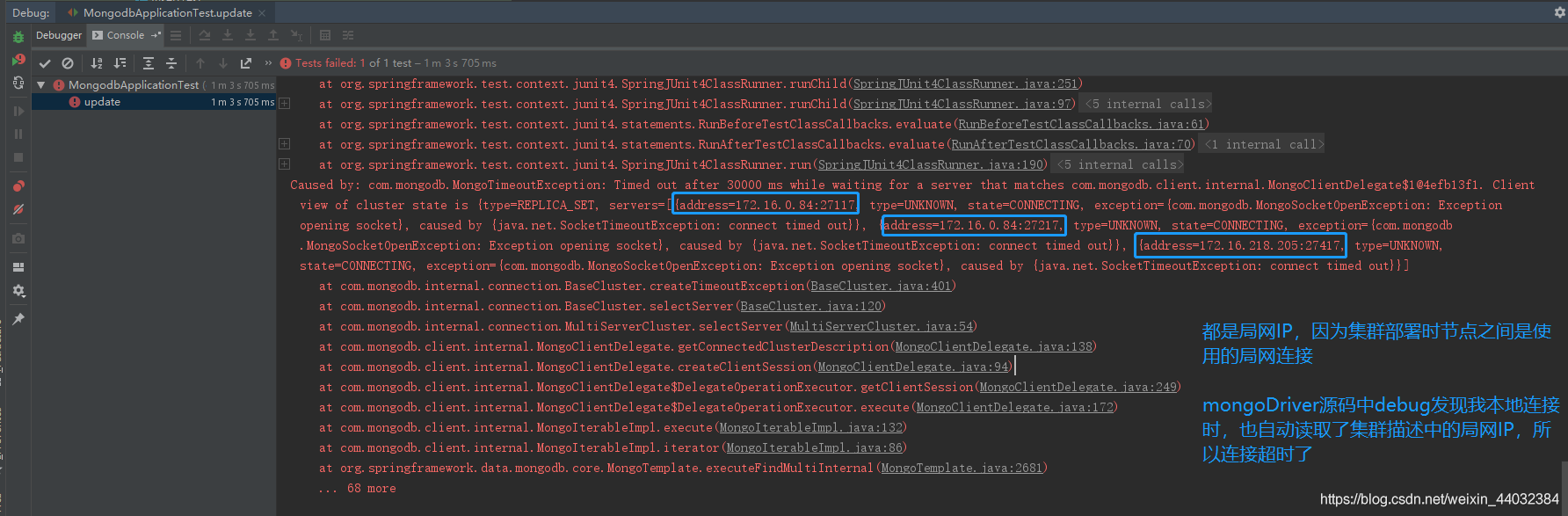
Task: Open the SpringJUnit4ClassRunner.java:251 link
Action: coord(965,84)
